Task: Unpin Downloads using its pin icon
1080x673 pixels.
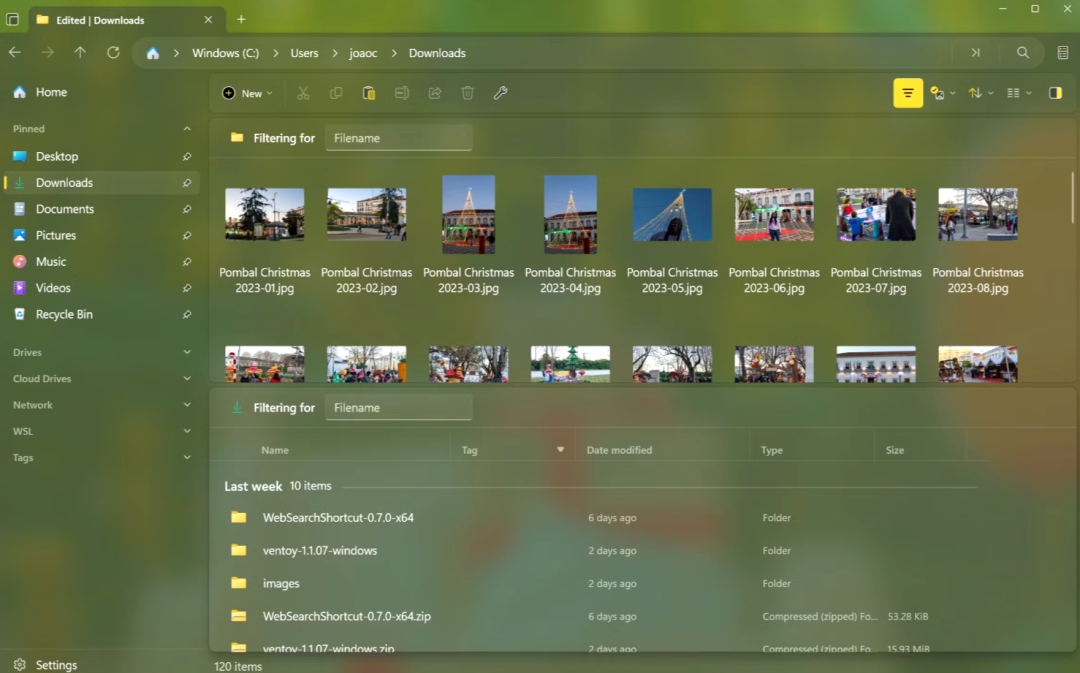Action: [x=187, y=183]
